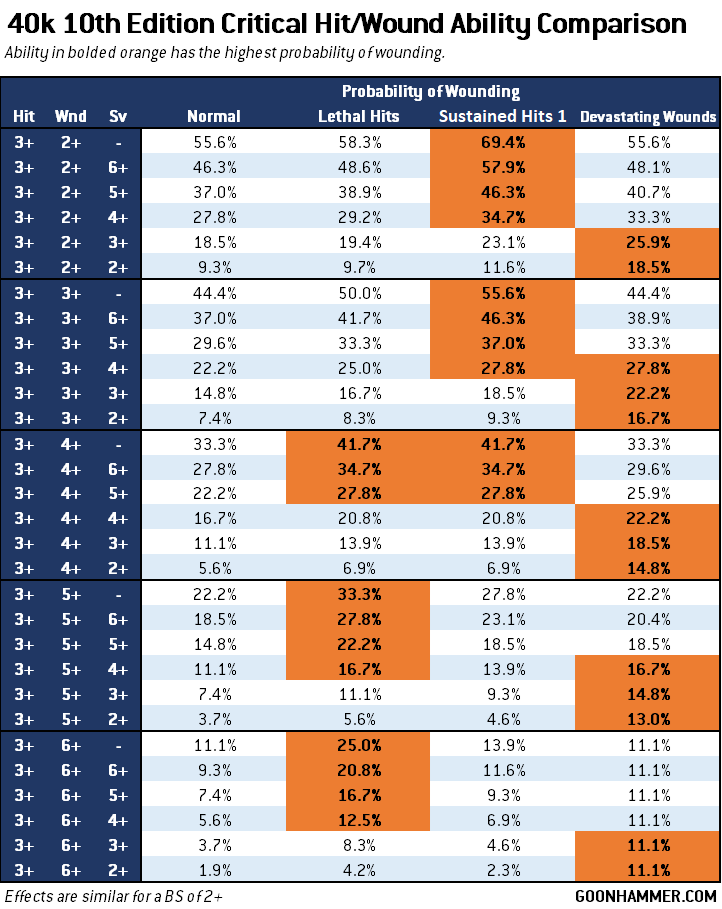Image resolution: width=722 pixels, height=909 pixels.
Task: Click the Probability of Wounding header
Action: pos(430,91)
